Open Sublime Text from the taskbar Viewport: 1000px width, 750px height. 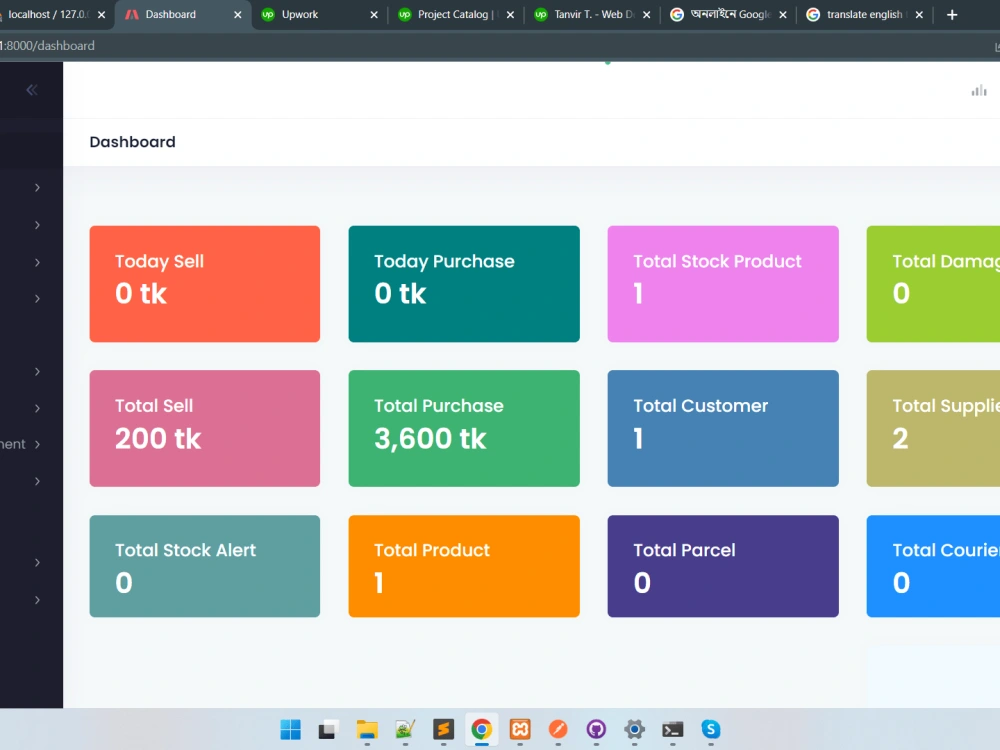(x=443, y=730)
